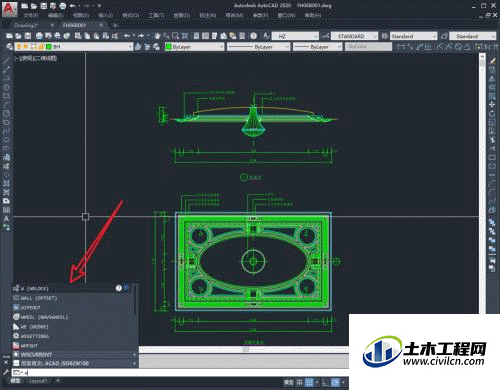
Task: Click the Plot printer icon in standard toolbar
Action: click(x=39, y=36)
